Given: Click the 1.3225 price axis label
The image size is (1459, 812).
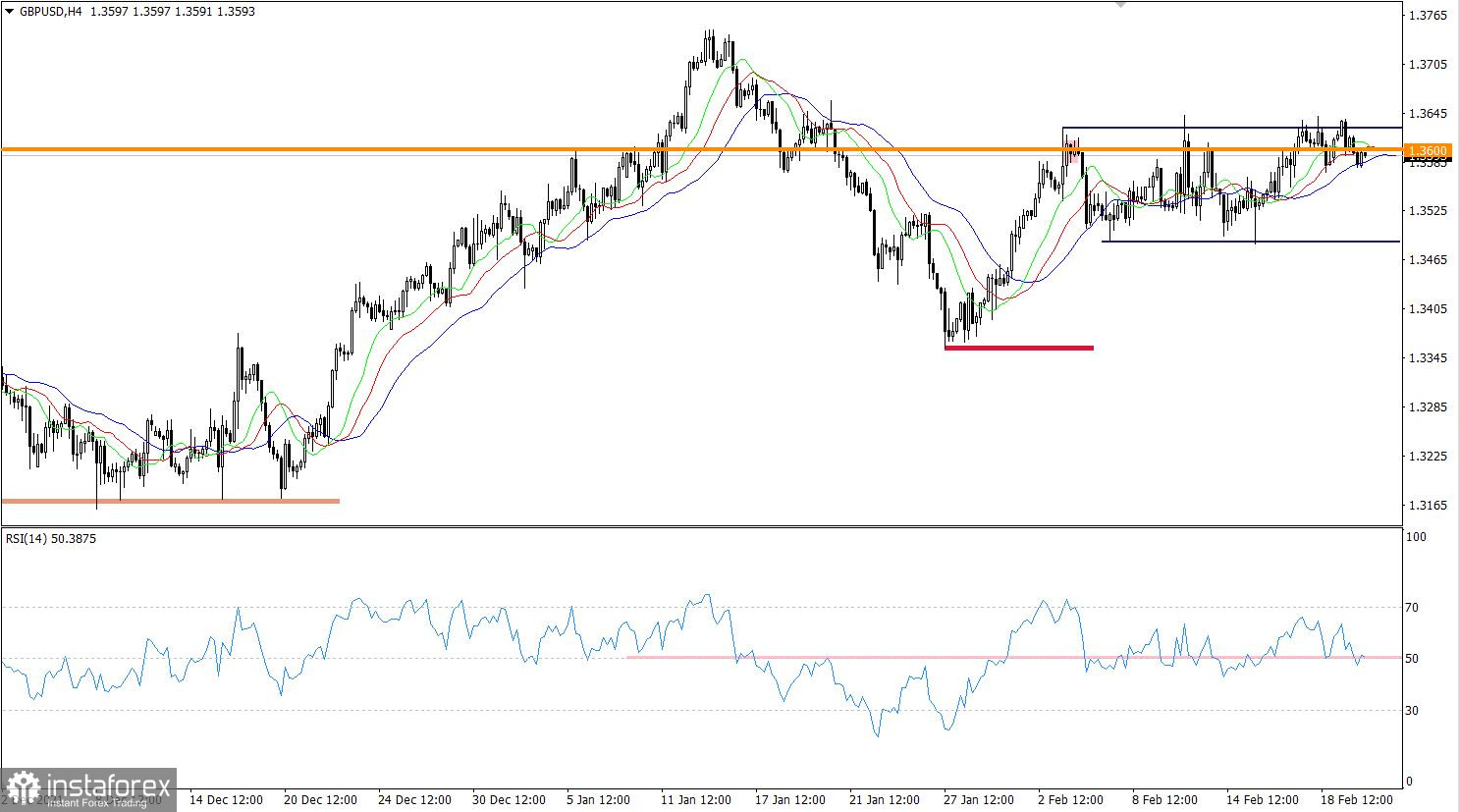Looking at the screenshot, I should pos(1428,457).
